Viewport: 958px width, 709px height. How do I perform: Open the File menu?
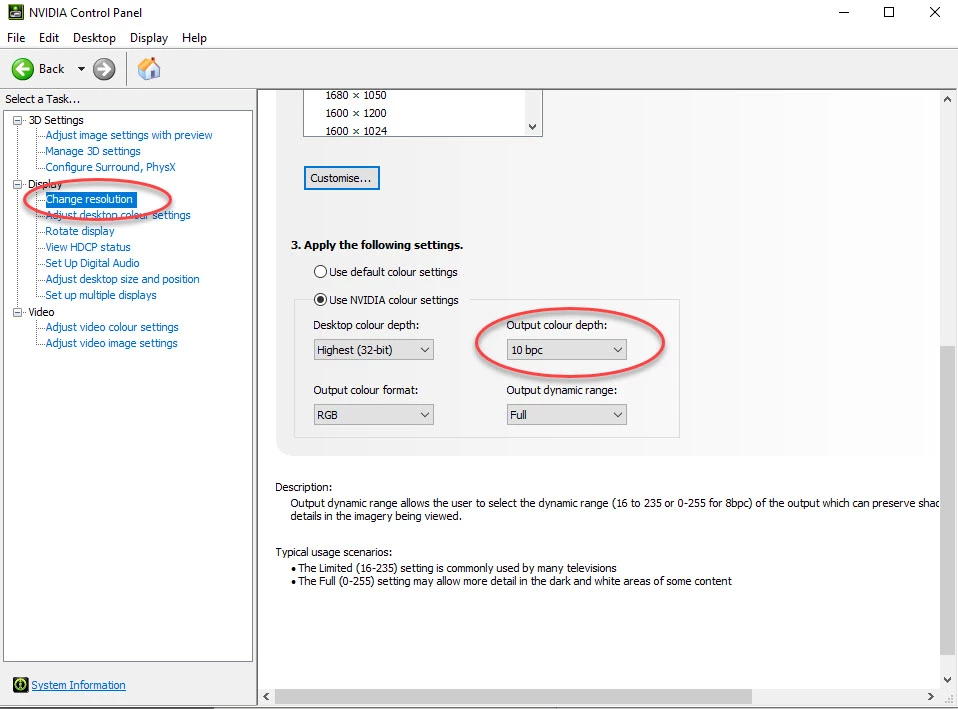tap(16, 38)
